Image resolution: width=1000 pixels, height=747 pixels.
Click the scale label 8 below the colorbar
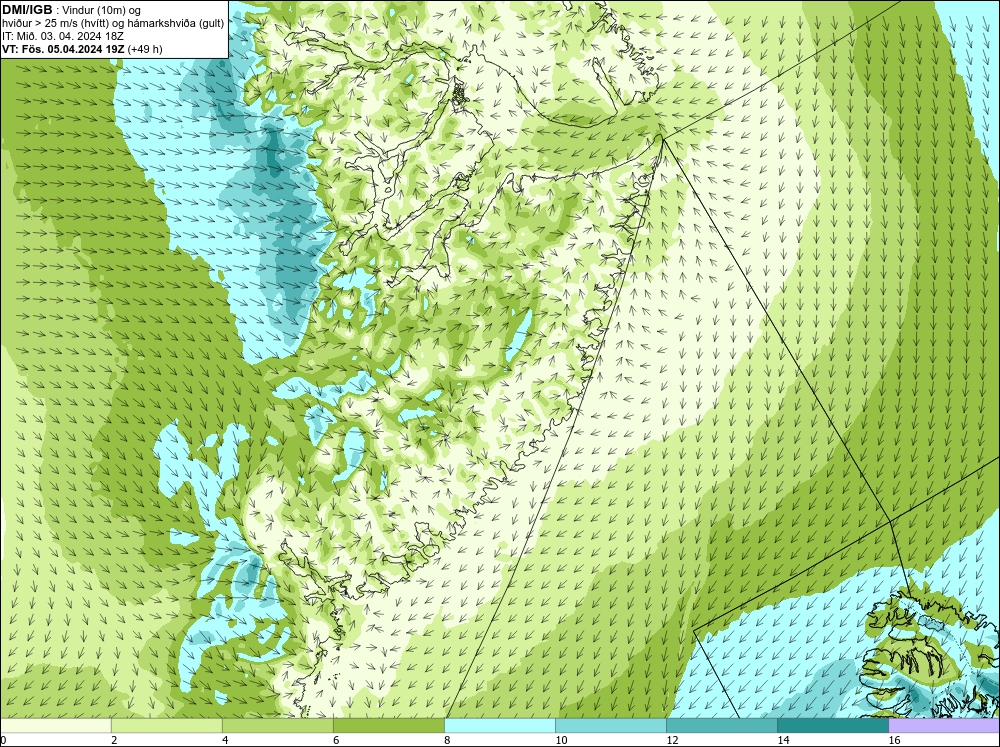coord(447,740)
